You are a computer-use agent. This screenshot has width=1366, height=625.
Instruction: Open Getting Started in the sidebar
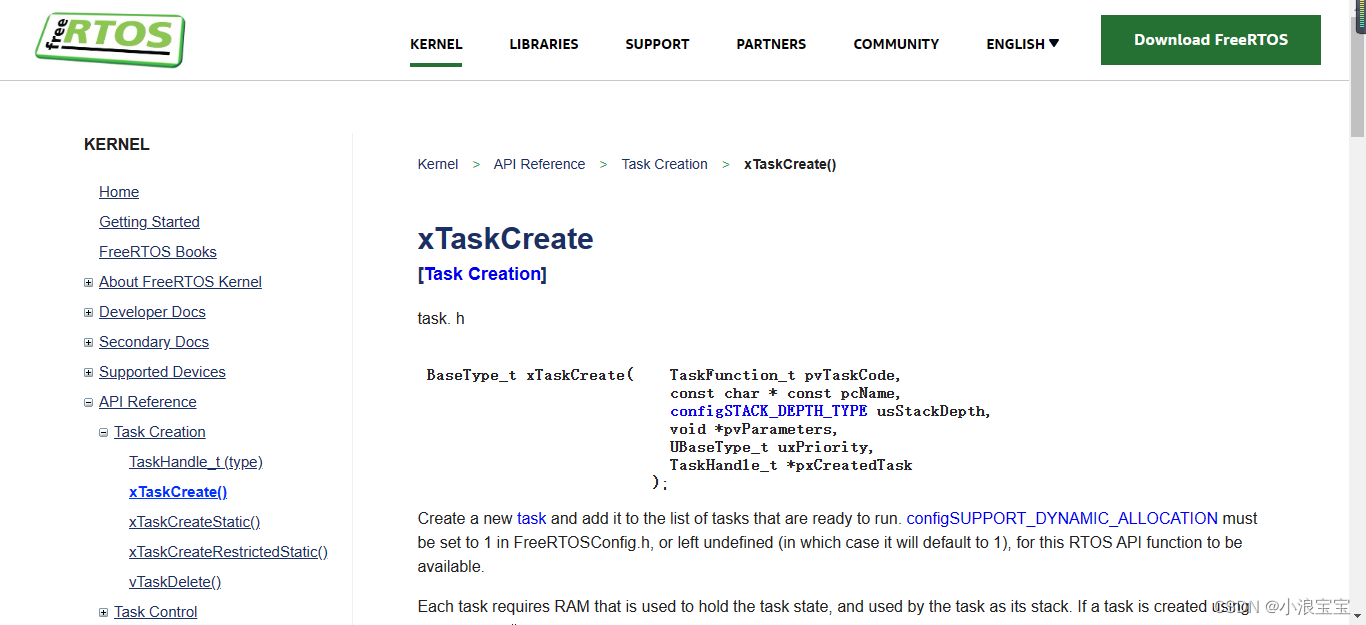click(149, 222)
